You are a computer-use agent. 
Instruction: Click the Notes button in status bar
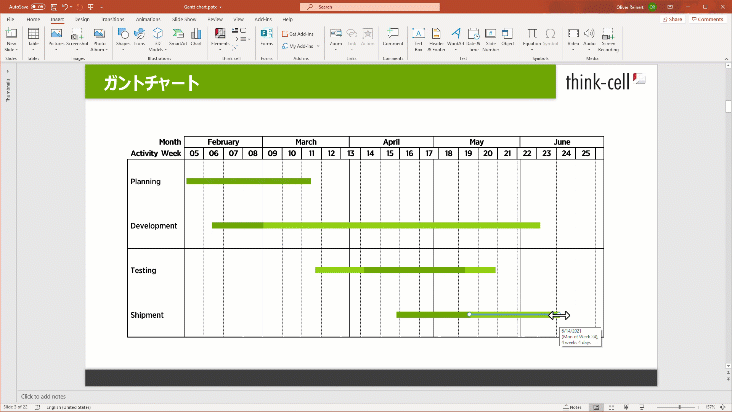click(572, 407)
